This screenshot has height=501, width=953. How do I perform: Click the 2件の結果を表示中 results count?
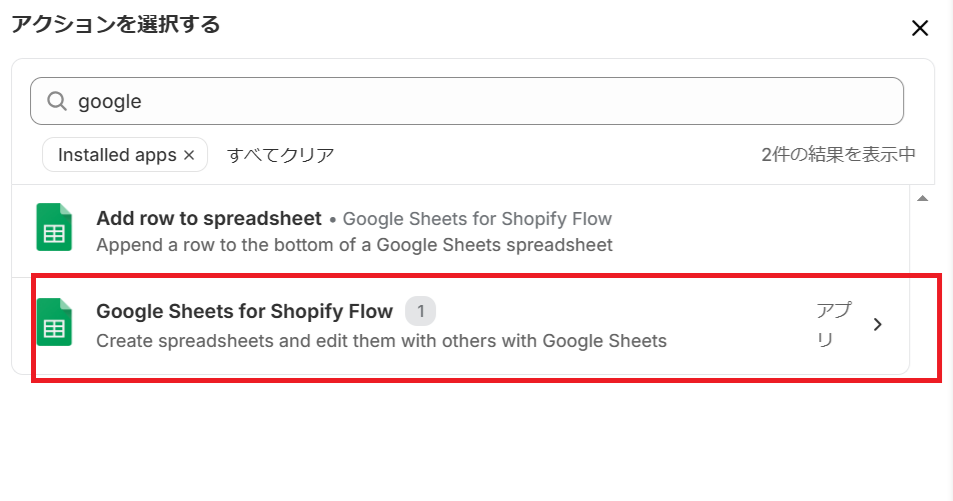[838, 154]
